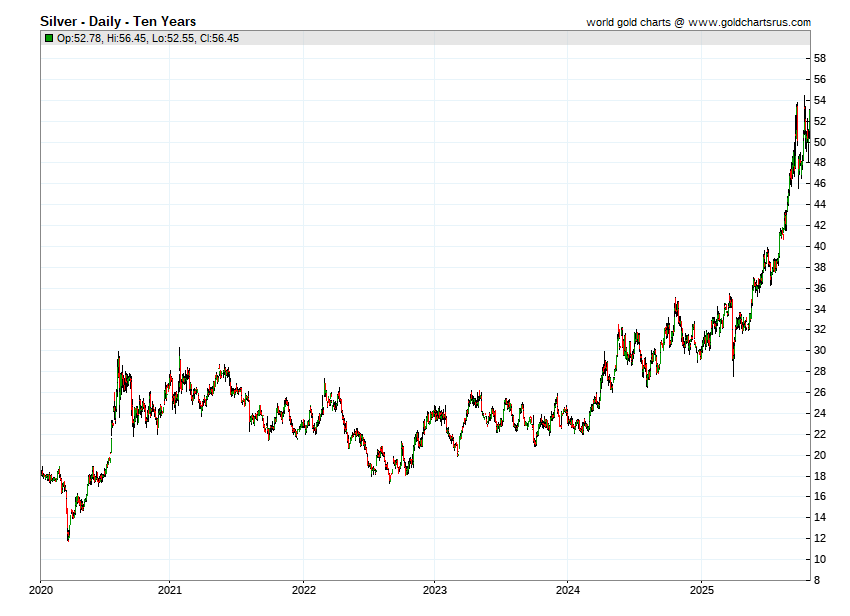This screenshot has width=850, height=616.
Task: Click the 16 price axis label
Action: click(820, 496)
